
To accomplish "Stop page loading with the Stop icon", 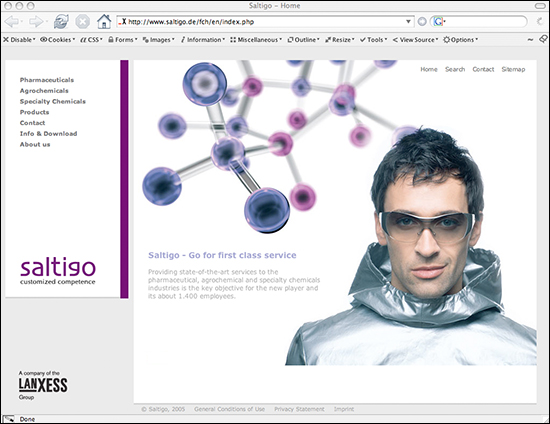I will coord(82,22).
